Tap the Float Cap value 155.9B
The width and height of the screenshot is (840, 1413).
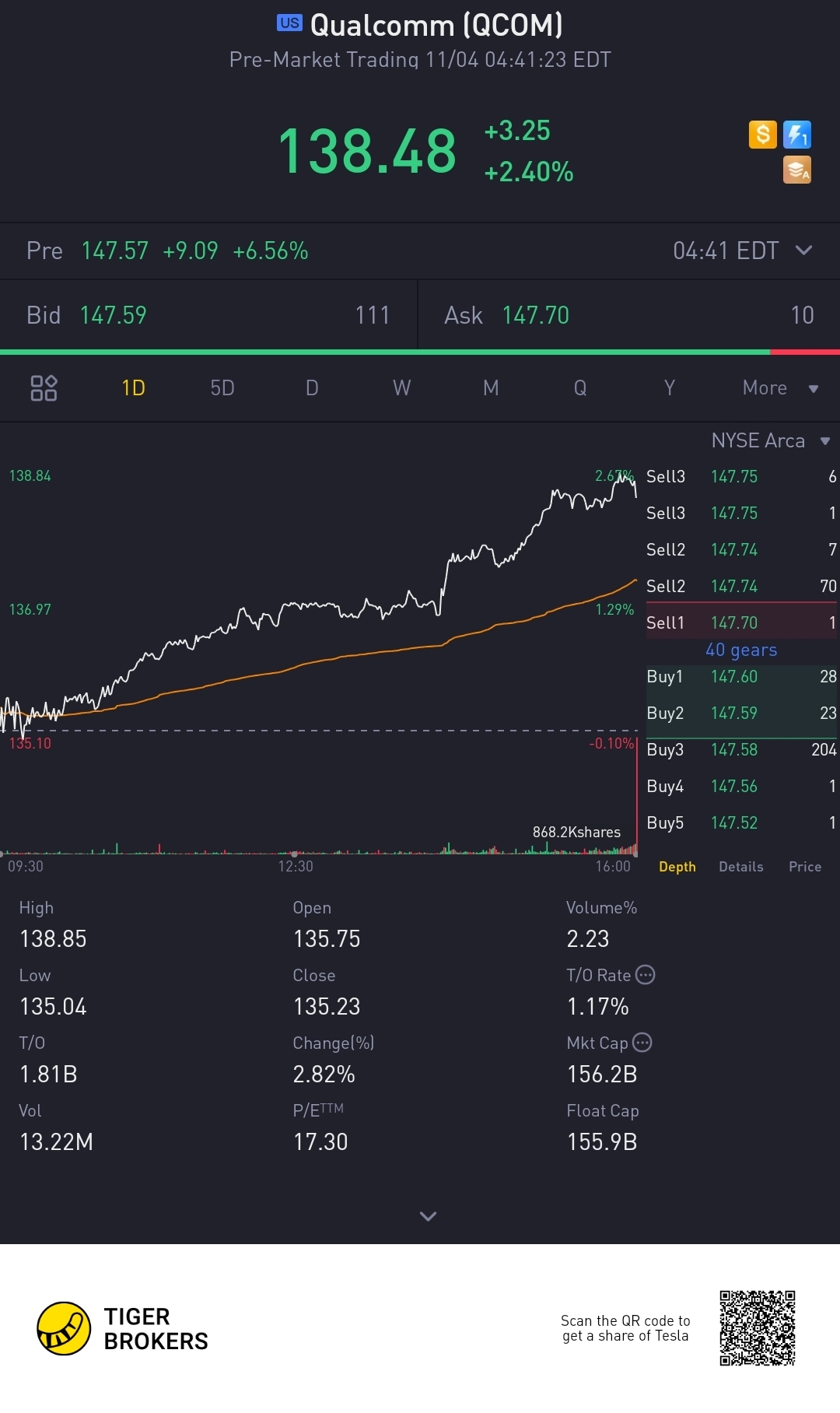click(602, 1141)
